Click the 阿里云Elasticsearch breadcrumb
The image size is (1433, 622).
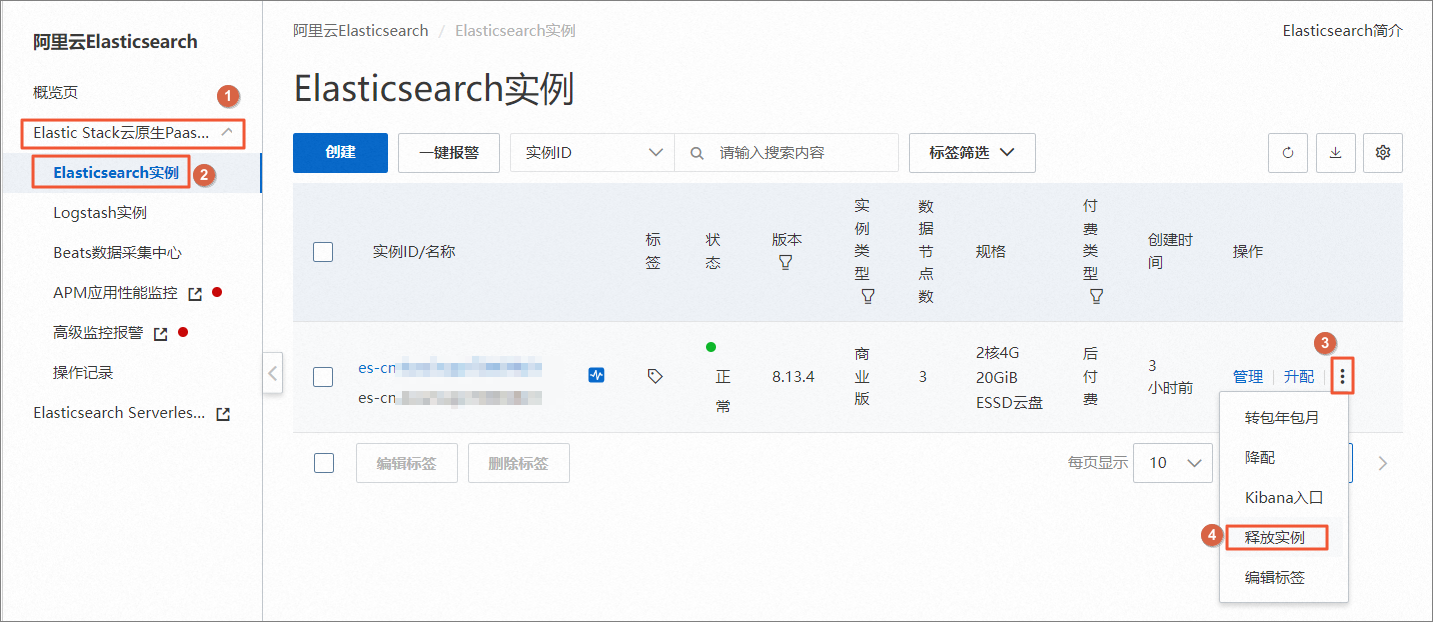coord(361,31)
